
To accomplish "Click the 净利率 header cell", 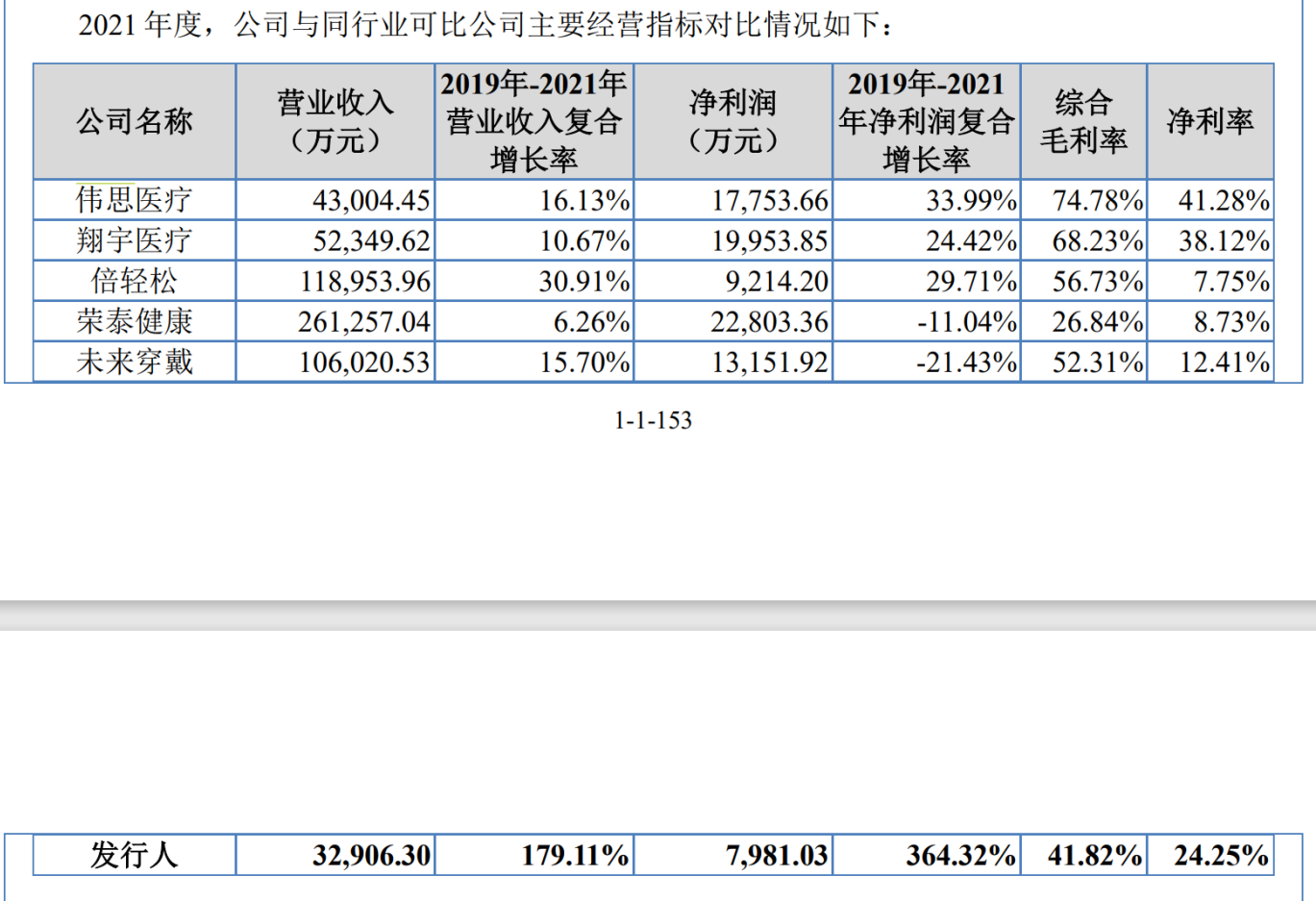I will coord(1211,121).
